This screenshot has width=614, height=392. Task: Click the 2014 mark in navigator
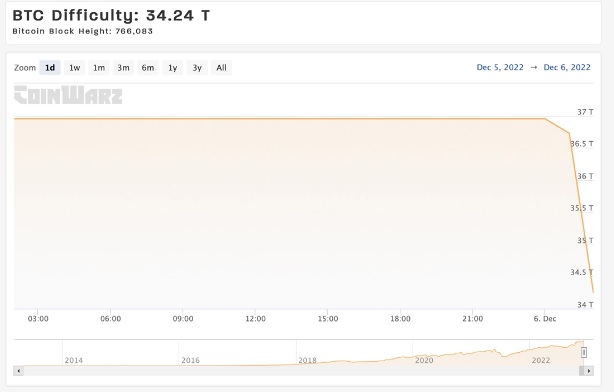tap(74, 360)
